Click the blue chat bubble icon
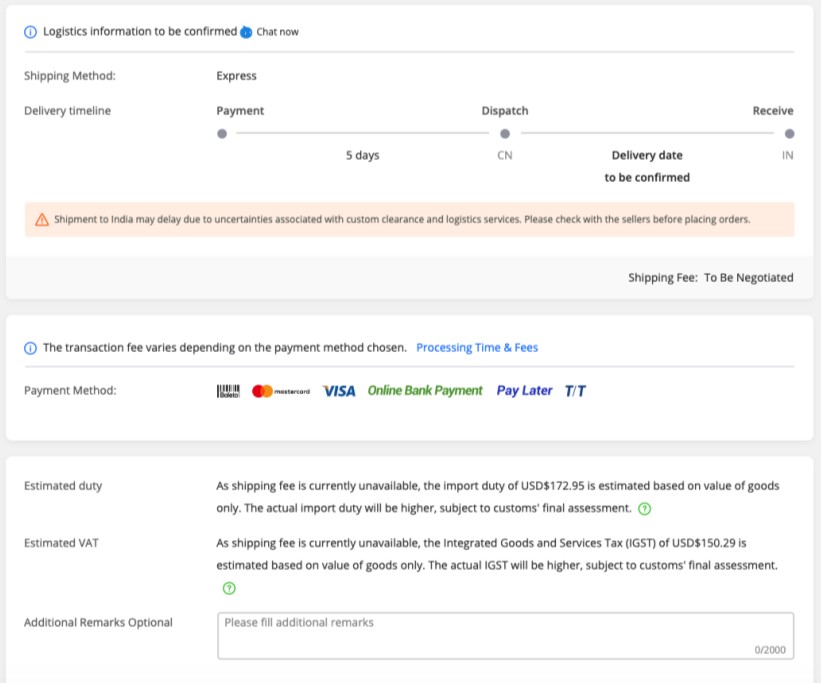This screenshot has width=821, height=683. 246,32
